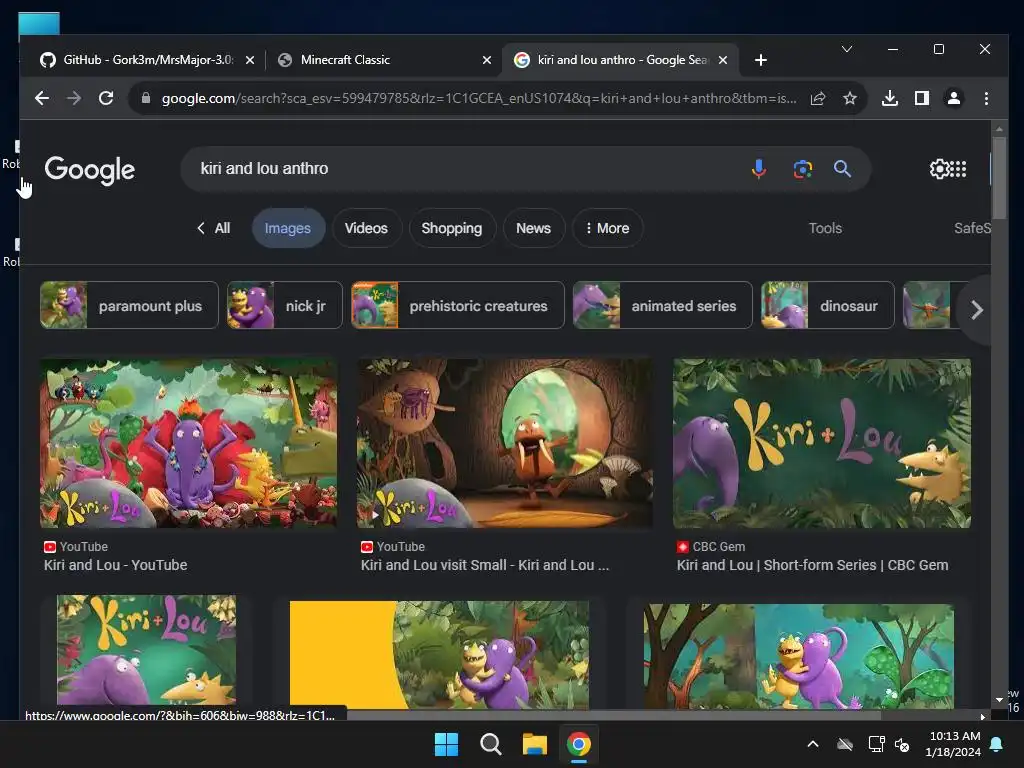Viewport: 1024px width, 768px height.
Task: Bookmark this page with the star icon
Action: tap(850, 99)
